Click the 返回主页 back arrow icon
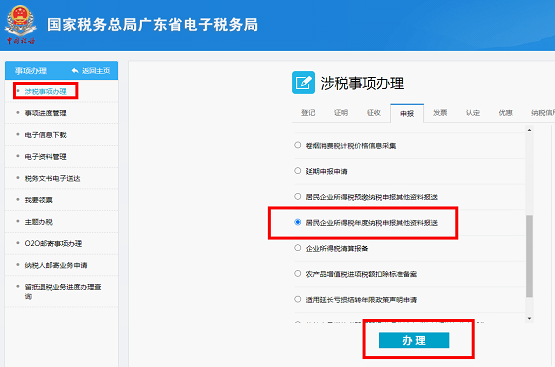Screen dimensions: 555x367 click(75, 70)
